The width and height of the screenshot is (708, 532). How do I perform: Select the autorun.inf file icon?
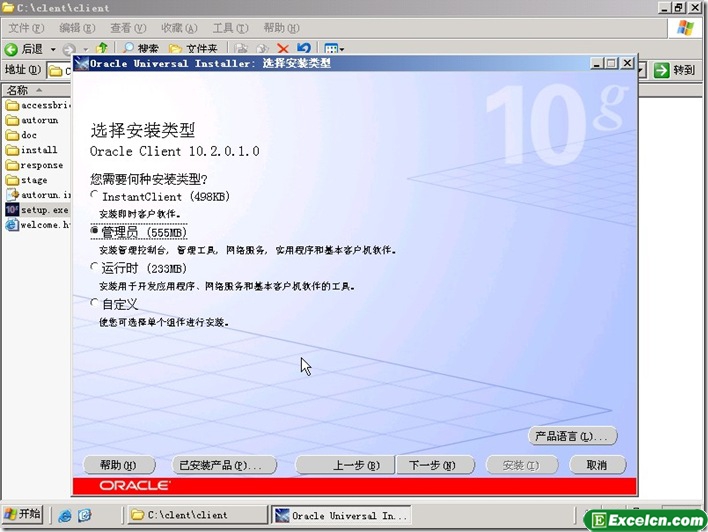coord(12,195)
